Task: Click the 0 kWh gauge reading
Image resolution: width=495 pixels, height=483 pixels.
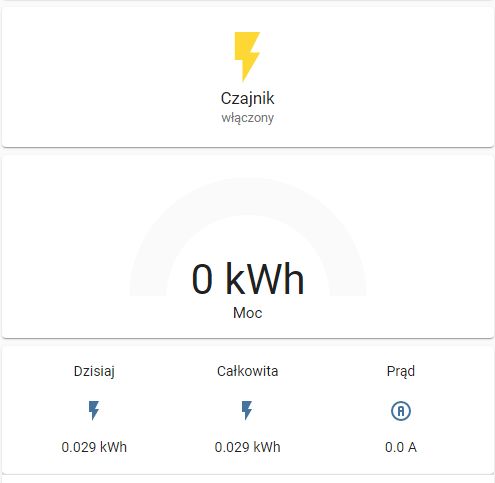Action: [x=248, y=279]
